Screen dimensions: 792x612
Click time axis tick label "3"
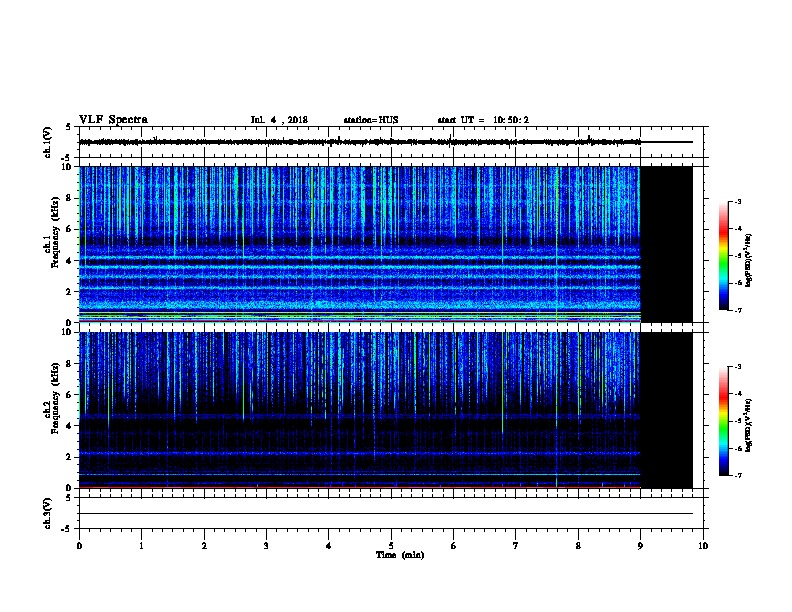pos(266,546)
